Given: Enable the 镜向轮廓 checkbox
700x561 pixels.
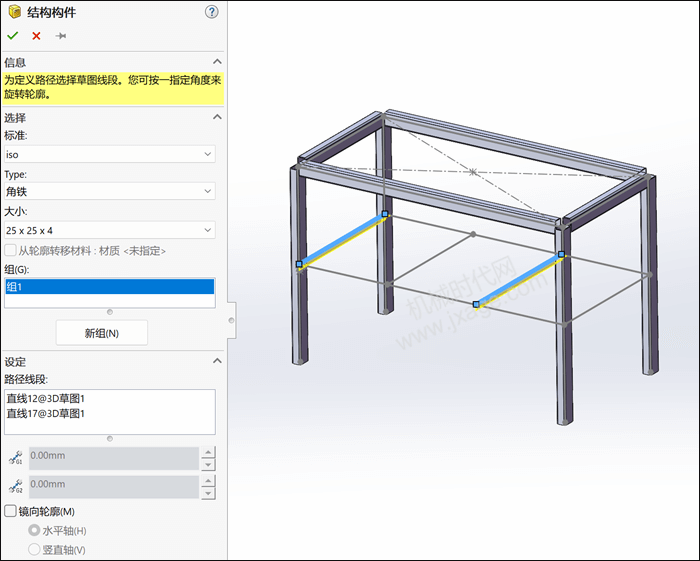Looking at the screenshot, I should (10, 511).
